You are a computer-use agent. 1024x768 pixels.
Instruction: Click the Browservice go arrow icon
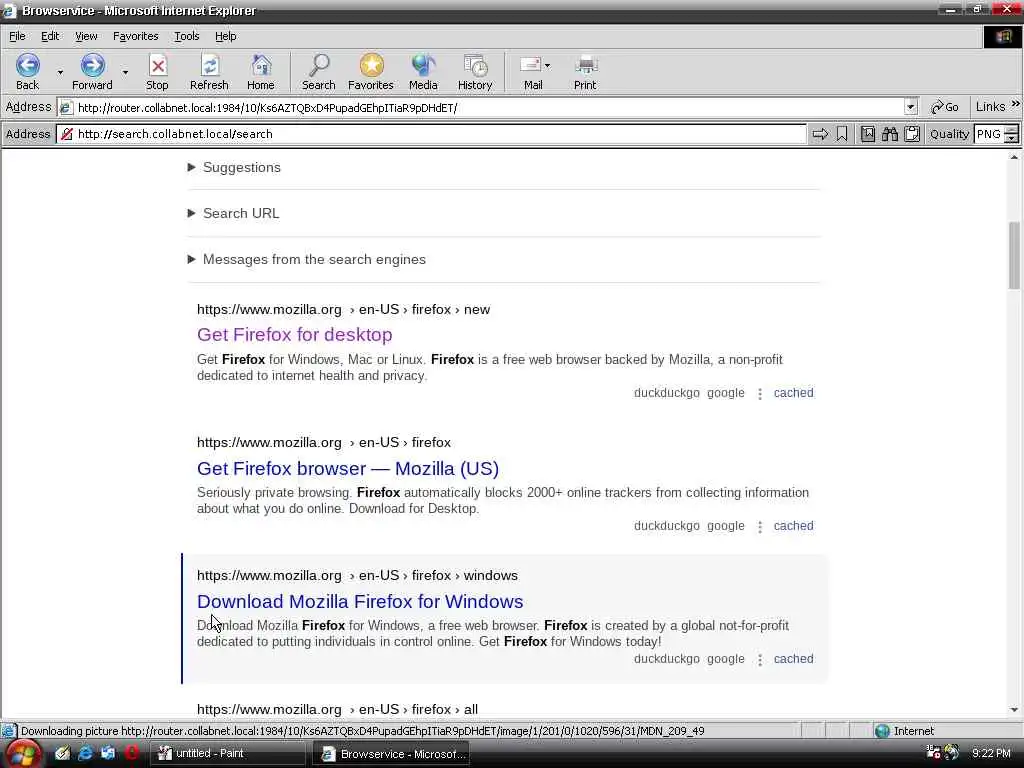[820, 134]
